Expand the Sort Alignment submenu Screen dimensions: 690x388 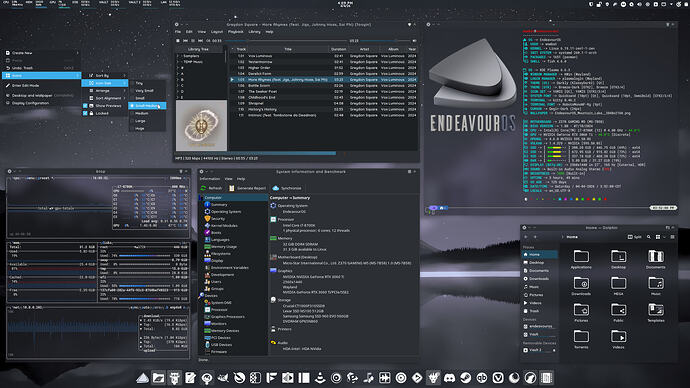coord(105,98)
